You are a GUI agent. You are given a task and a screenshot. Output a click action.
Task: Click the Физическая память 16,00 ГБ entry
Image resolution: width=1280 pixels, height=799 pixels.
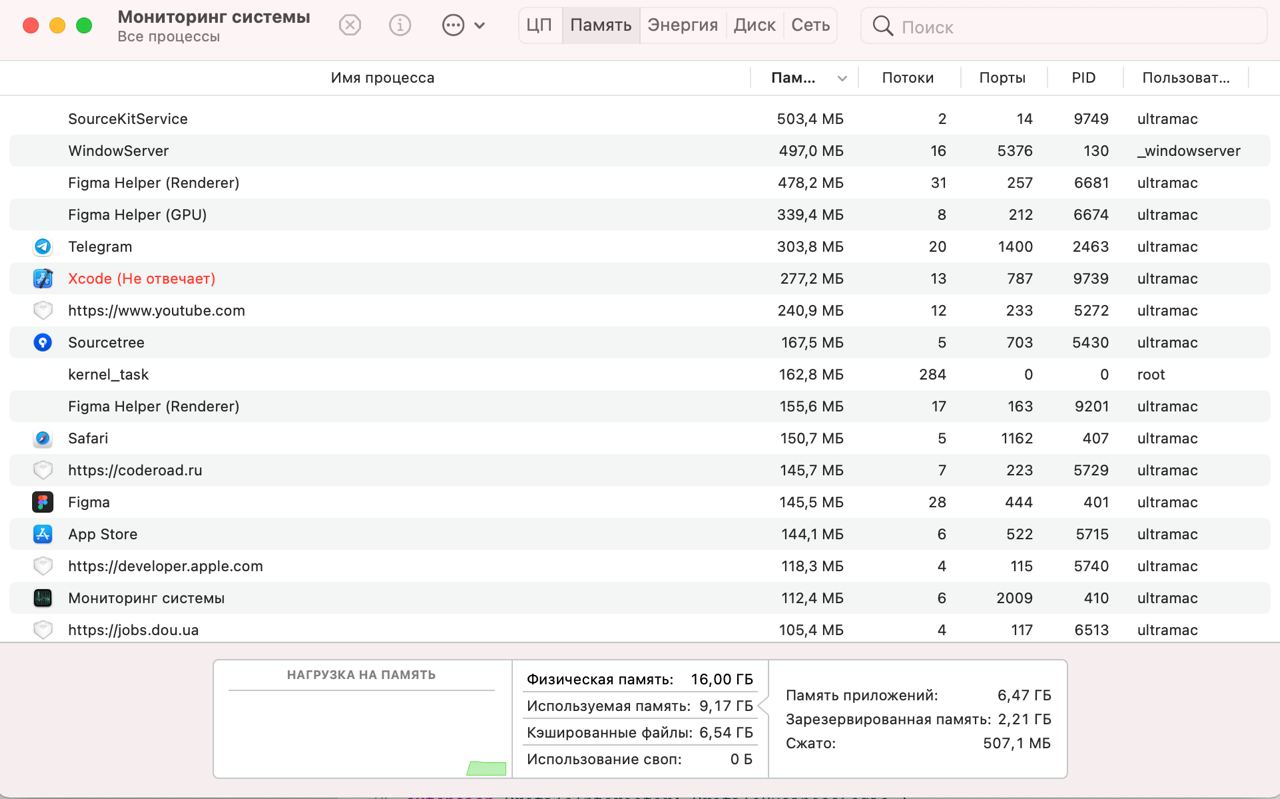(640, 679)
